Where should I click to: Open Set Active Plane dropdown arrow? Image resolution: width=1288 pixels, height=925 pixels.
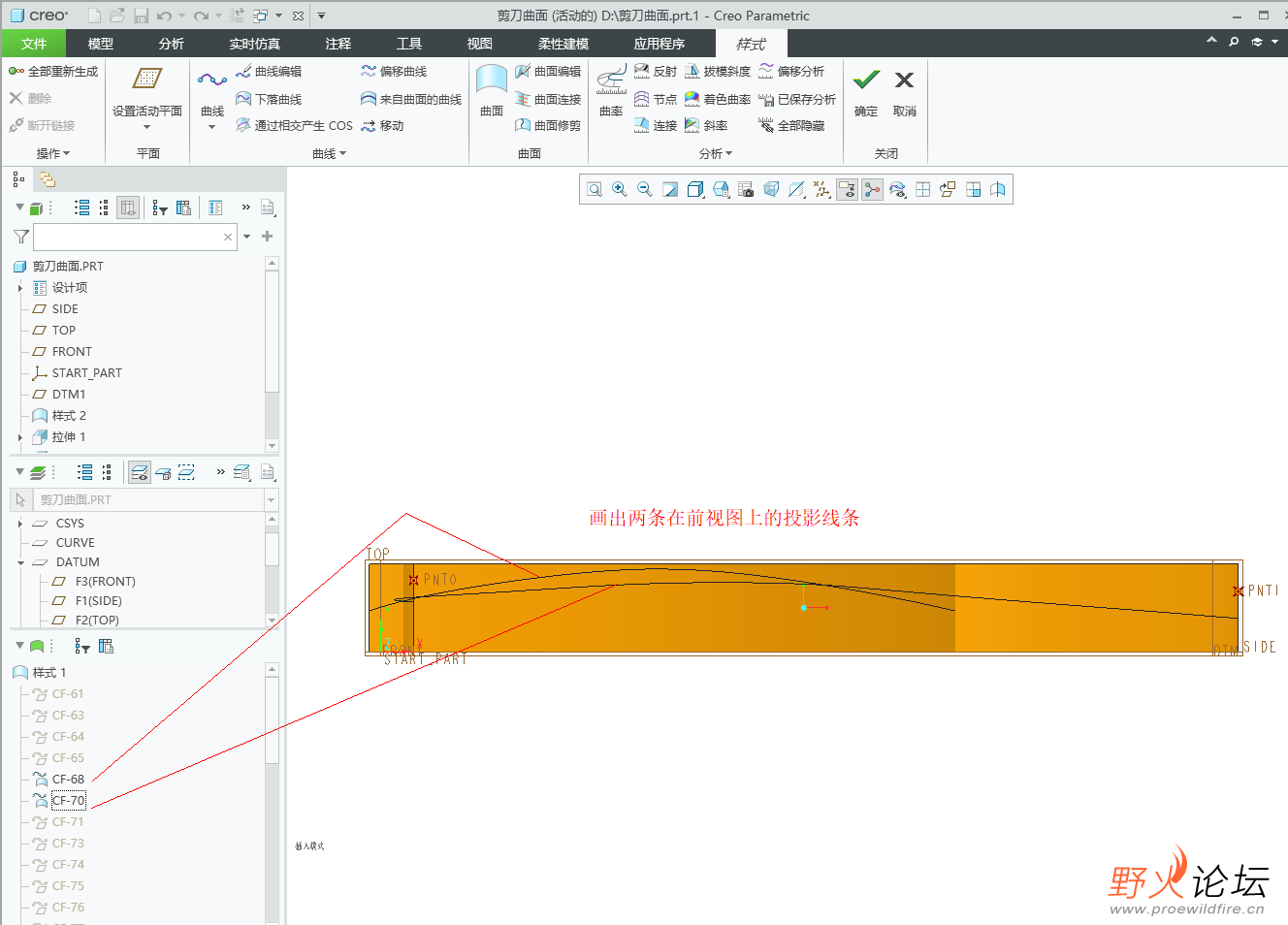click(x=147, y=127)
